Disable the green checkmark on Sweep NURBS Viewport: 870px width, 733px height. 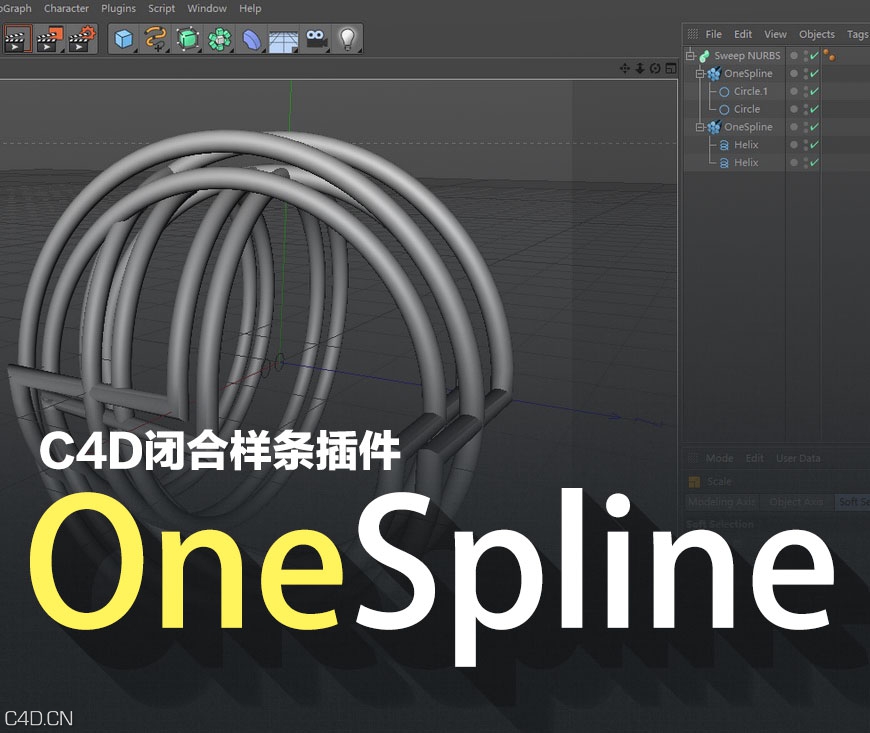pos(814,55)
